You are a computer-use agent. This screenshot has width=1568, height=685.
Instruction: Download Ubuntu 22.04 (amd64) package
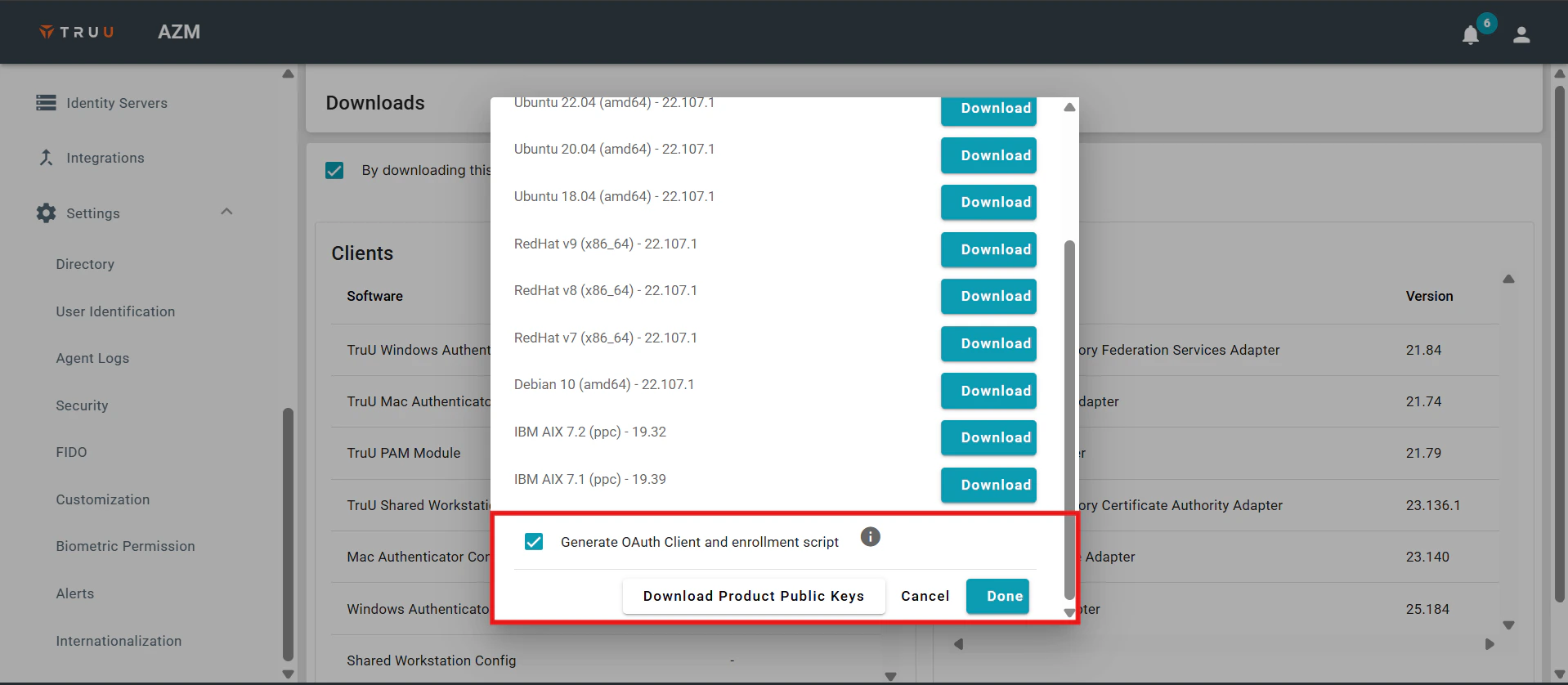click(988, 110)
